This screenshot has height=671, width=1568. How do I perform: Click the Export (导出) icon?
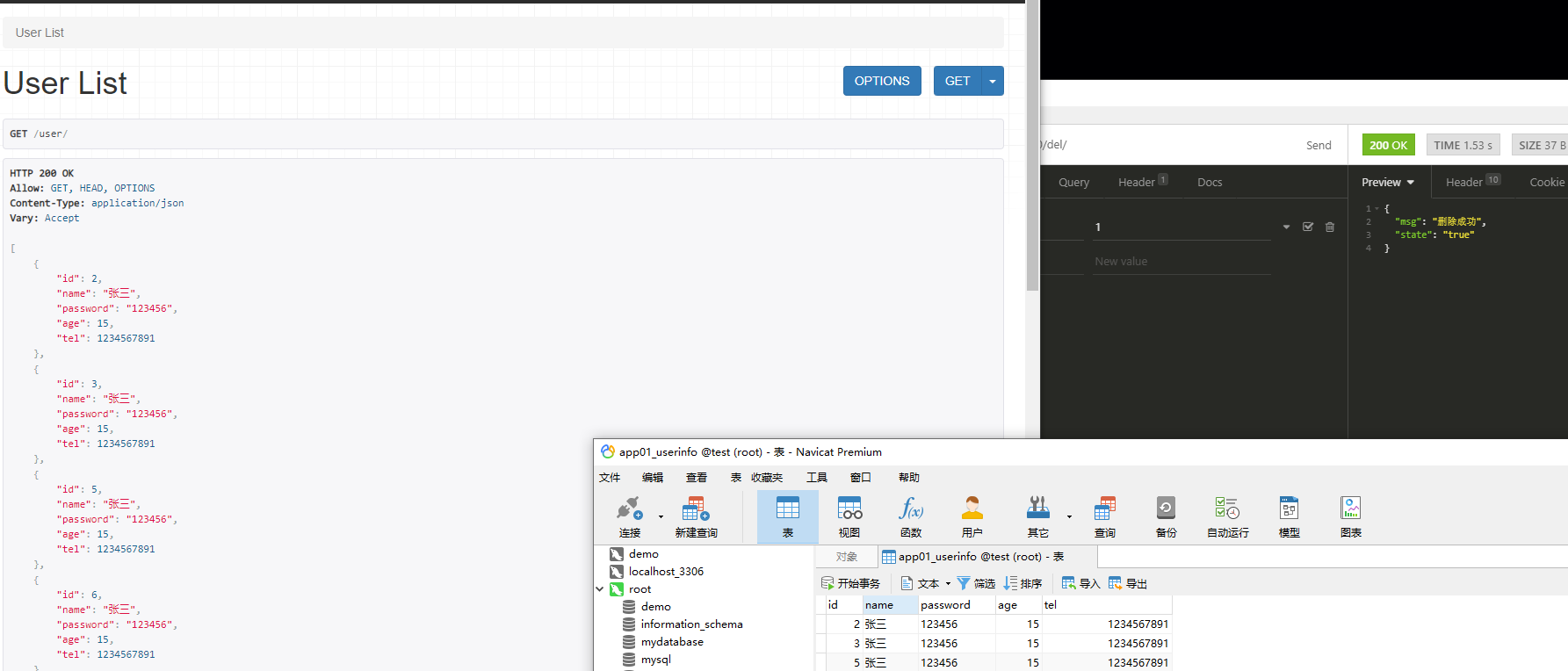point(1115,583)
